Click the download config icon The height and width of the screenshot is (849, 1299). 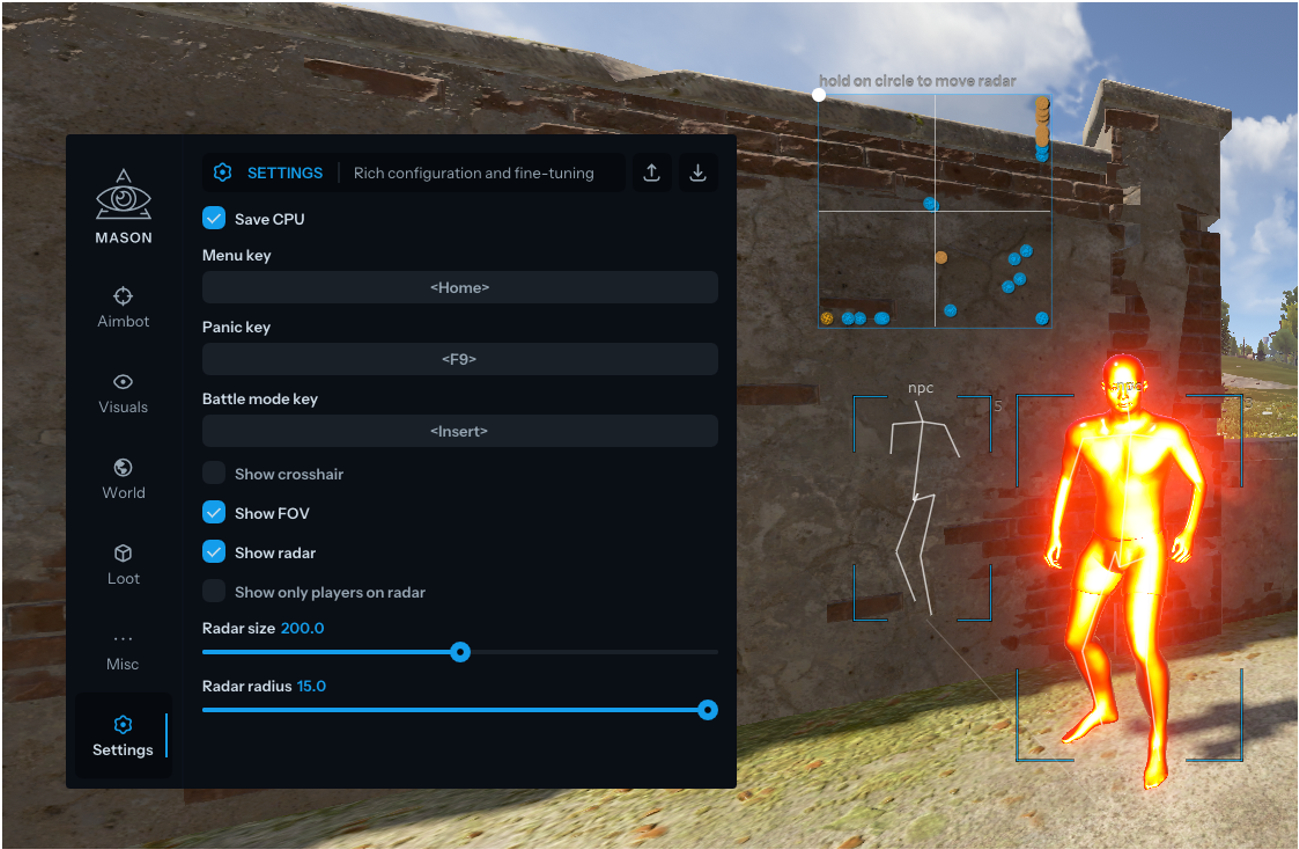click(698, 172)
